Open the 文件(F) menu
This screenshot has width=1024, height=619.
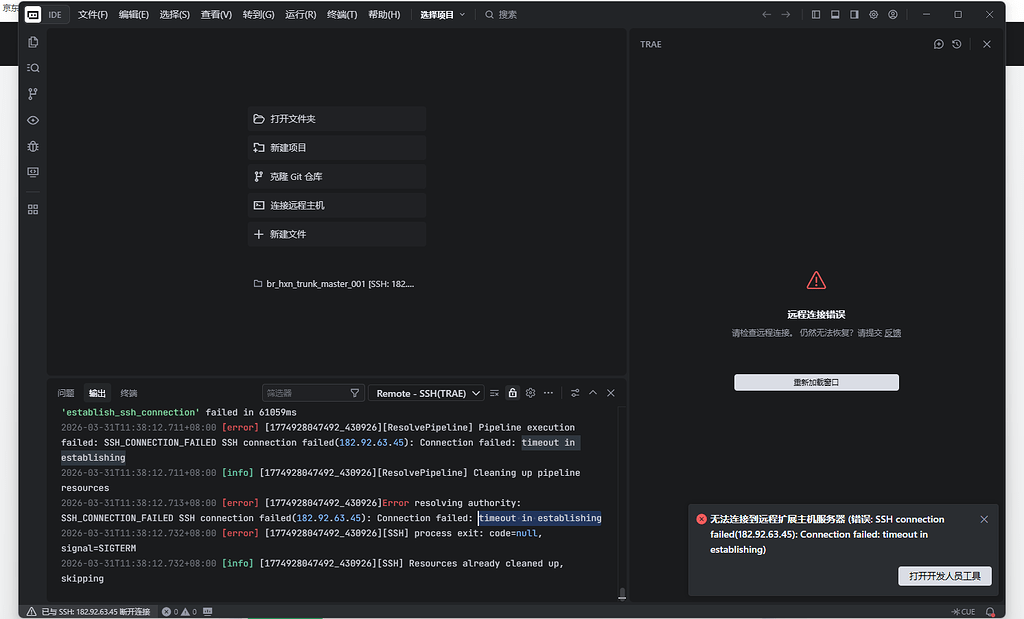tap(93, 14)
